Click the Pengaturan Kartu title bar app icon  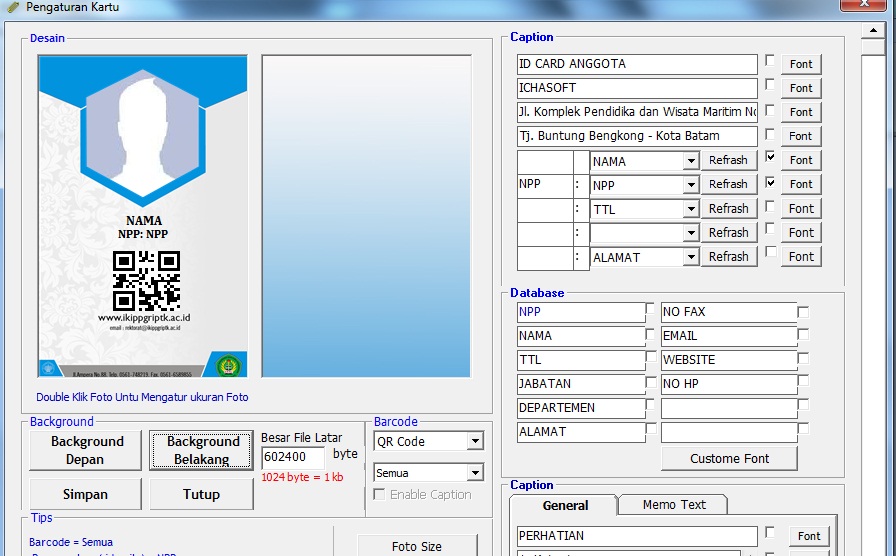click(x=13, y=7)
